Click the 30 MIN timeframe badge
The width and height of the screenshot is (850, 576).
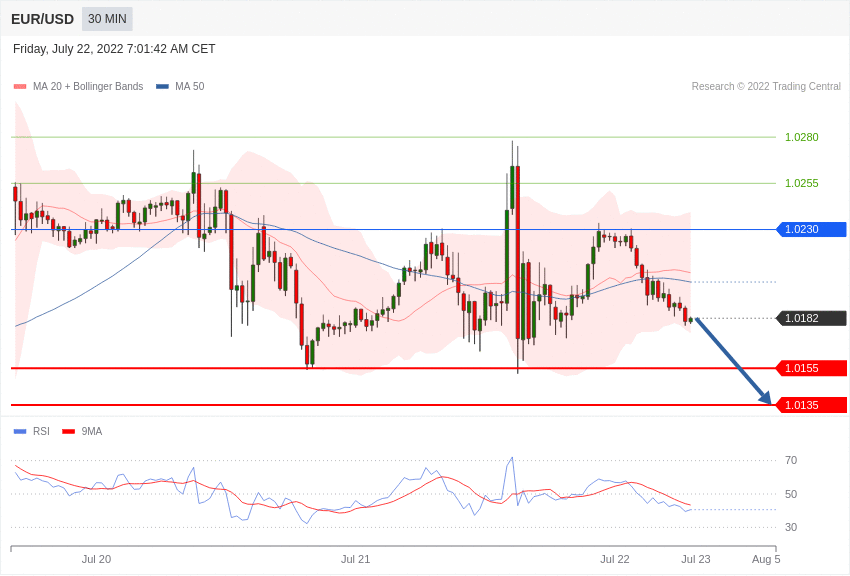pos(107,19)
